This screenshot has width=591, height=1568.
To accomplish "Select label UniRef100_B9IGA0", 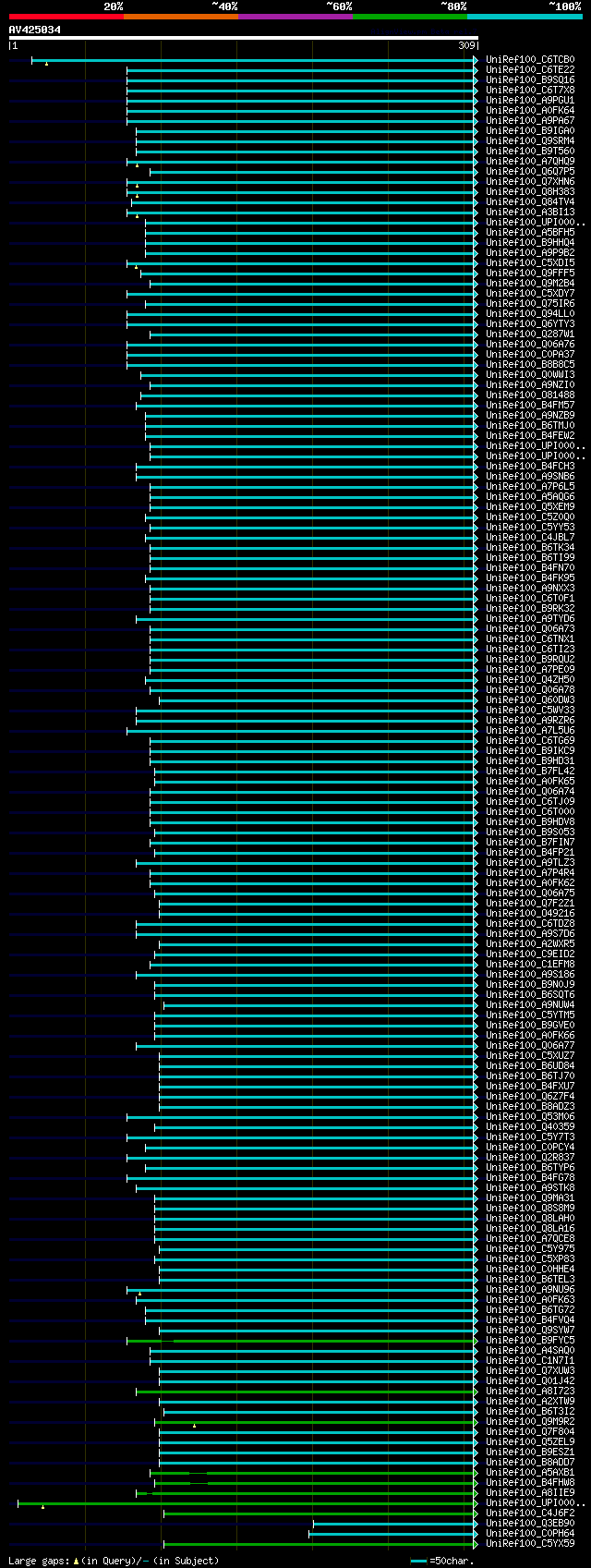I will [530, 131].
